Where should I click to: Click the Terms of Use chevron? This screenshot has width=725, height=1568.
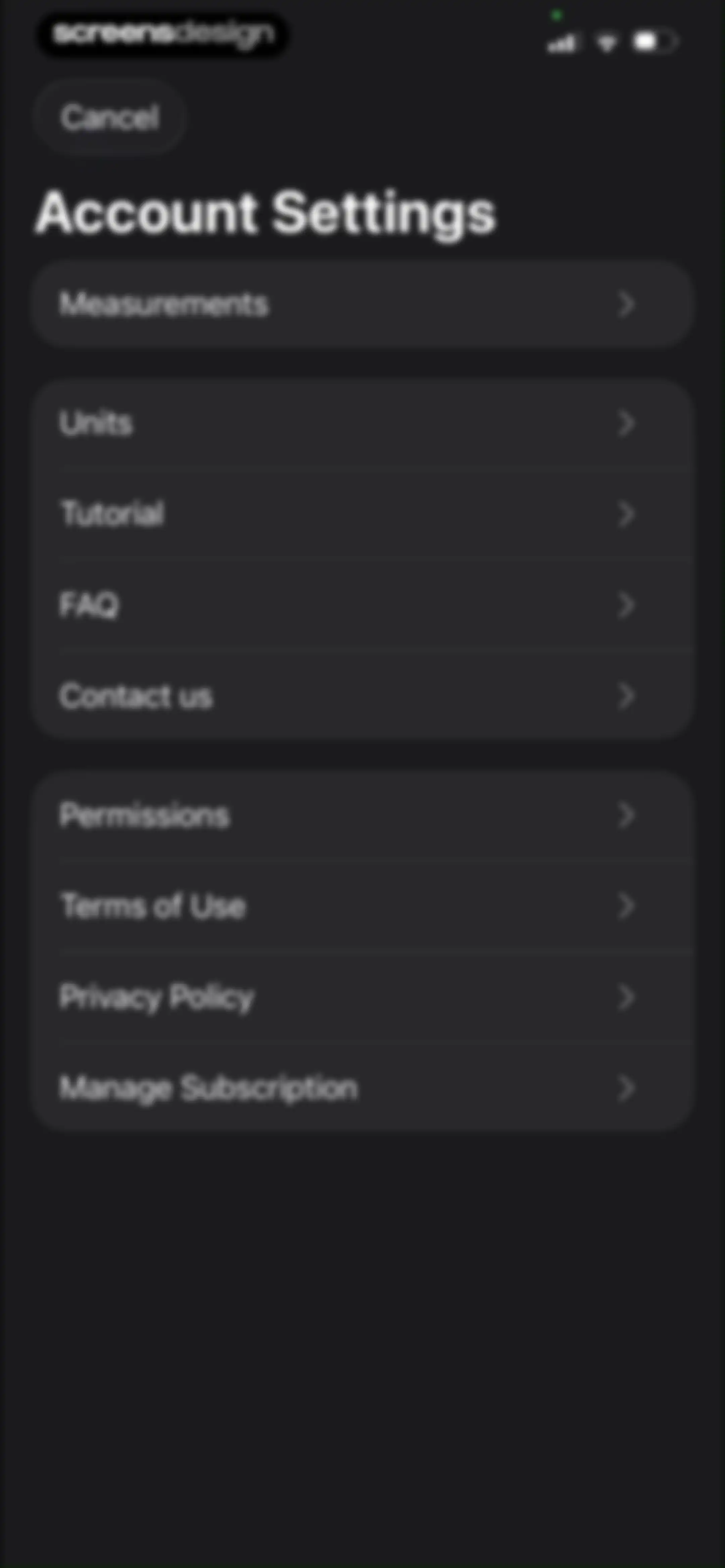click(626, 906)
